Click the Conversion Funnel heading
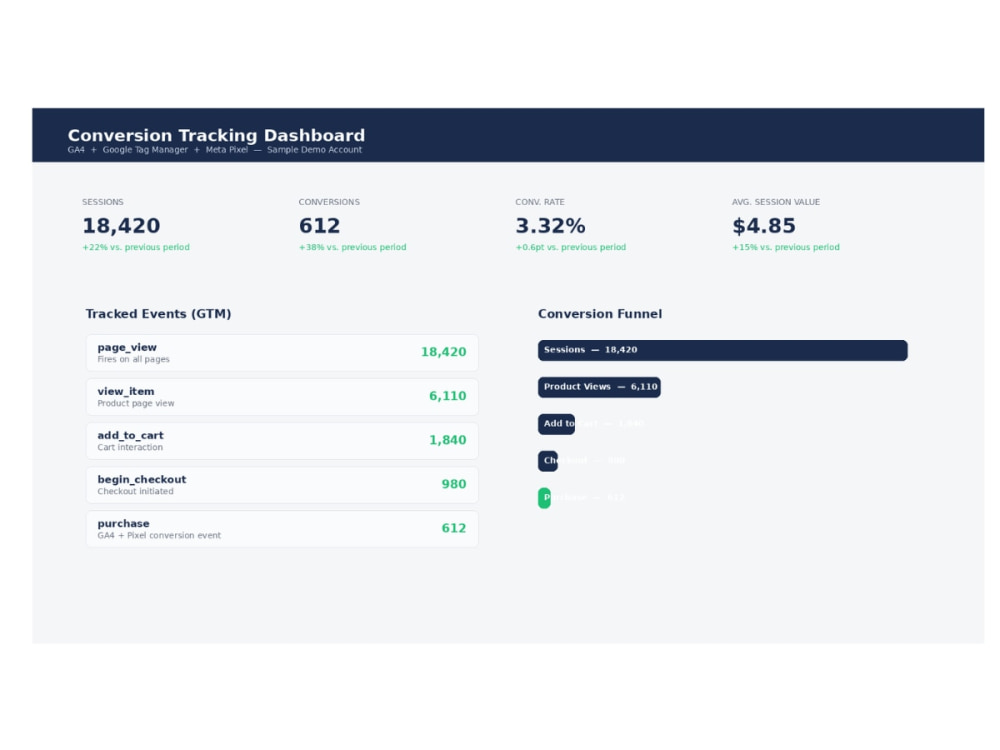The image size is (1000, 750). coord(600,314)
